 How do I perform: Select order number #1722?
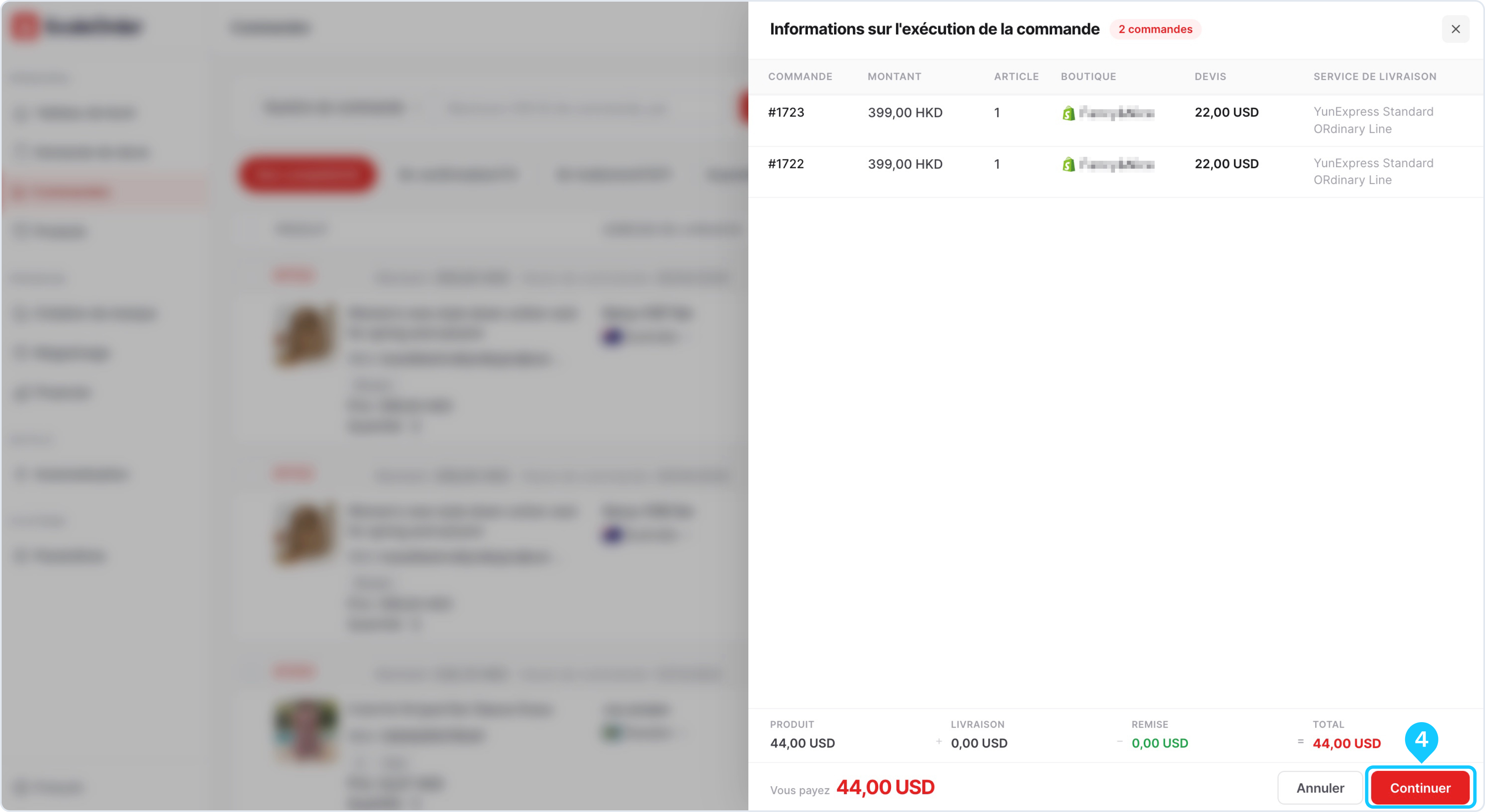pyautogui.click(x=786, y=163)
